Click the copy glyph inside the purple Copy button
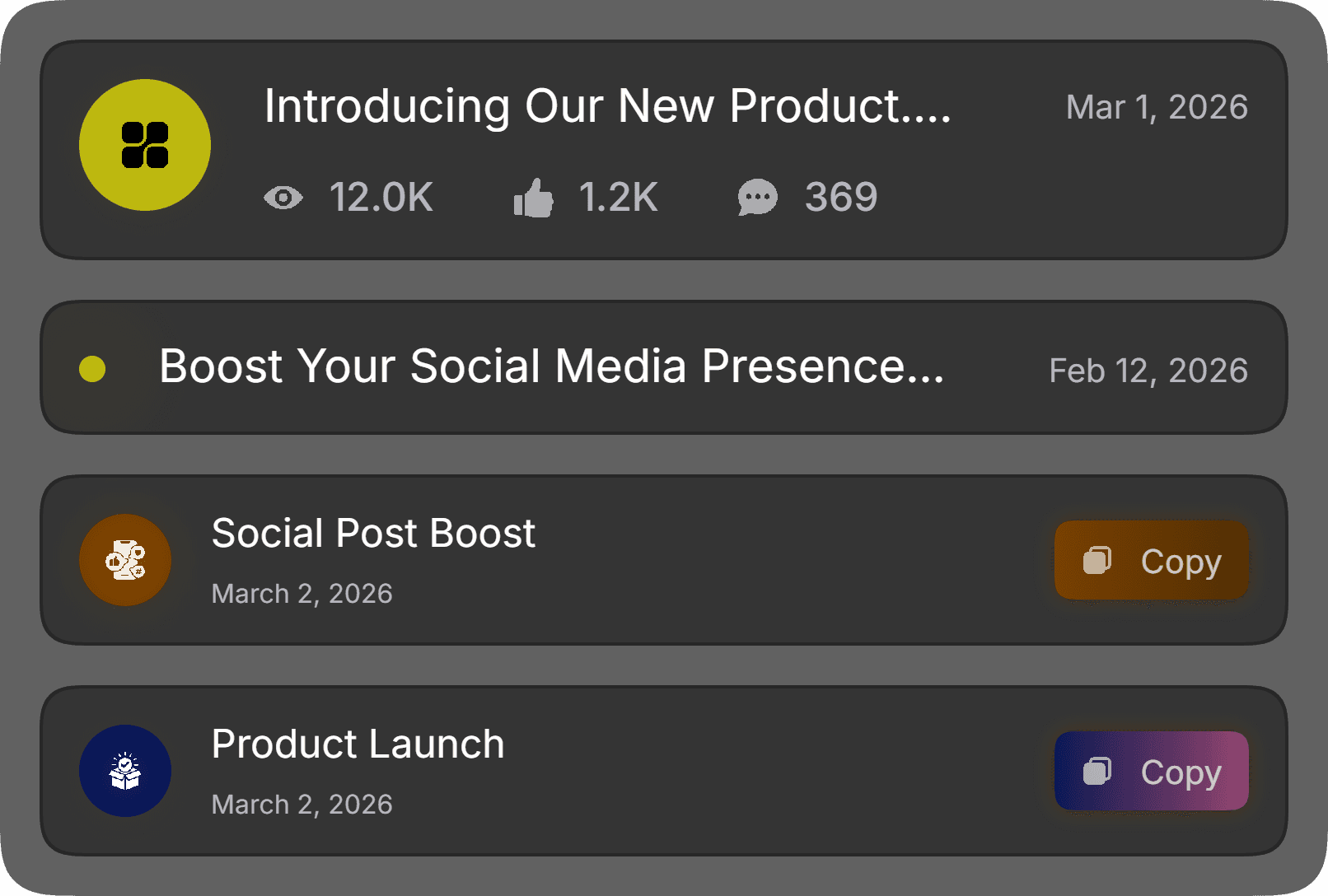1328x896 pixels. (x=1096, y=772)
